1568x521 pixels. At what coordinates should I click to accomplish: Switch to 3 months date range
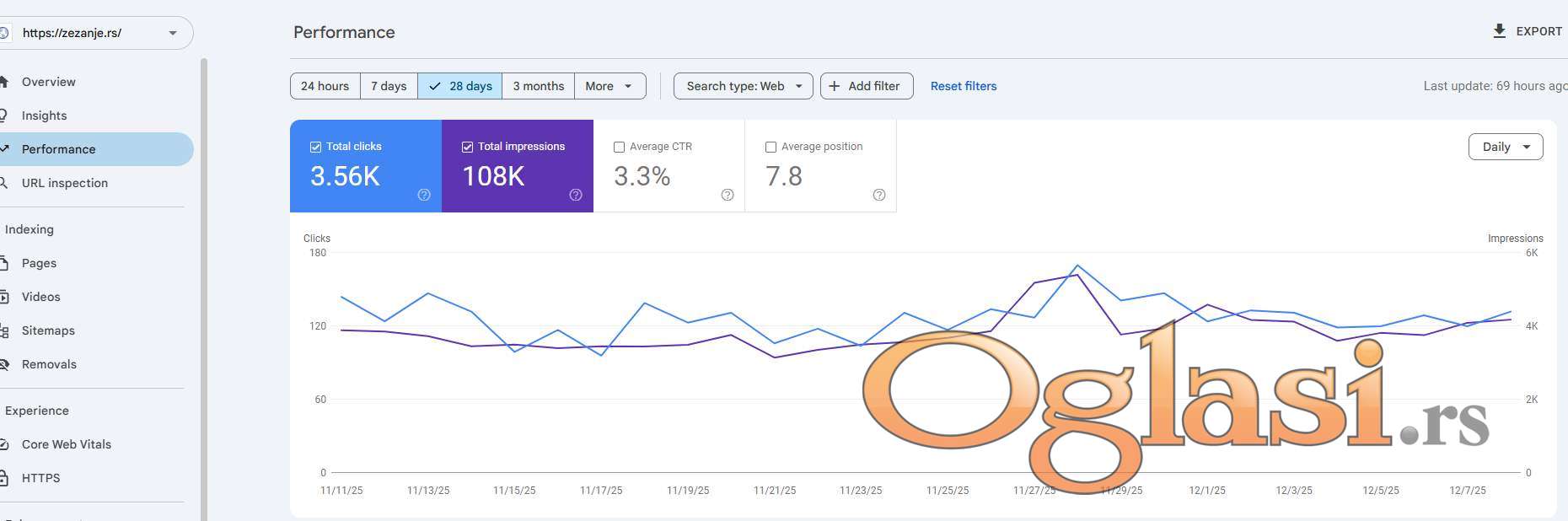coord(538,86)
